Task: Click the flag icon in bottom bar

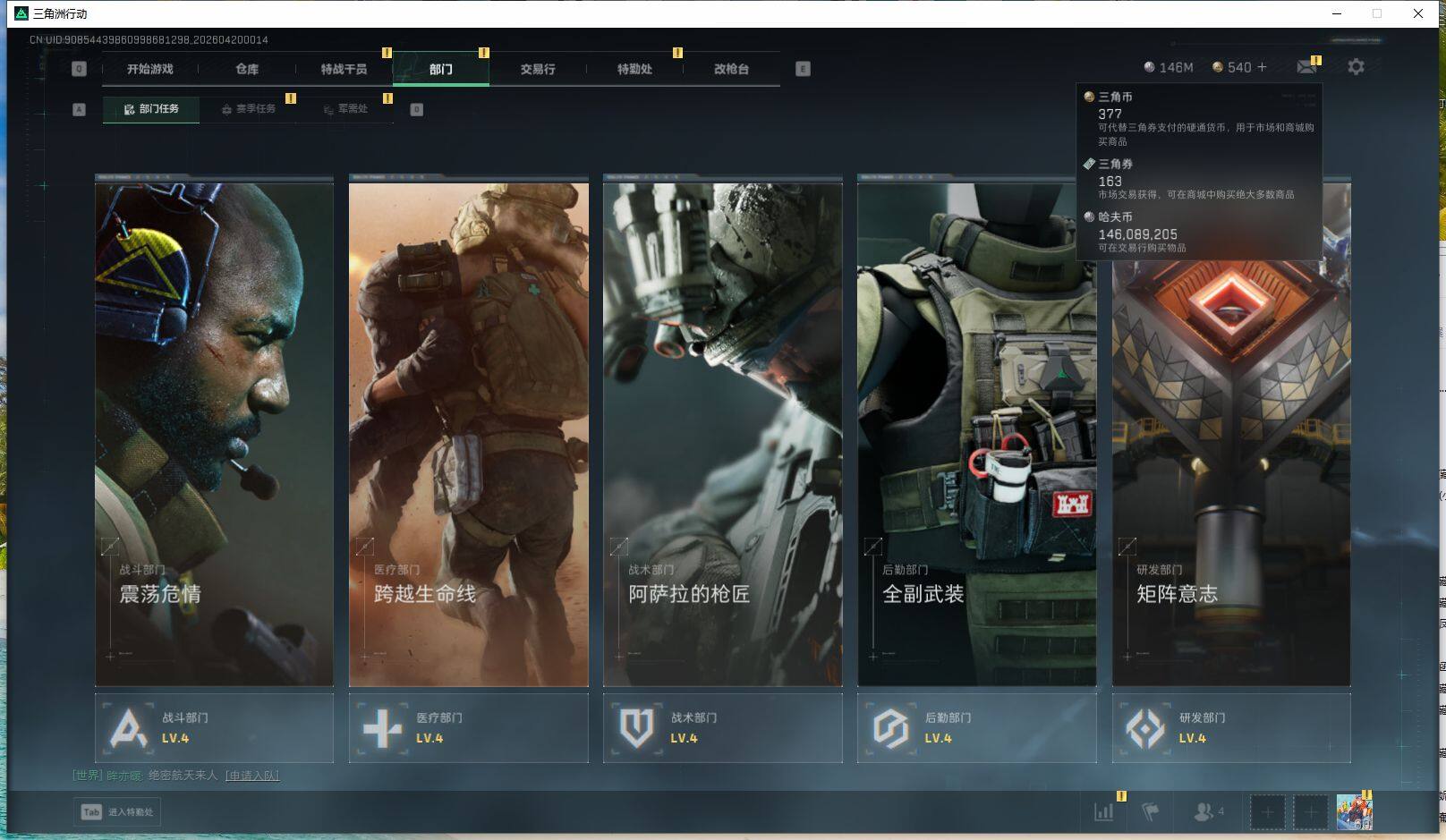Action: (x=1151, y=811)
